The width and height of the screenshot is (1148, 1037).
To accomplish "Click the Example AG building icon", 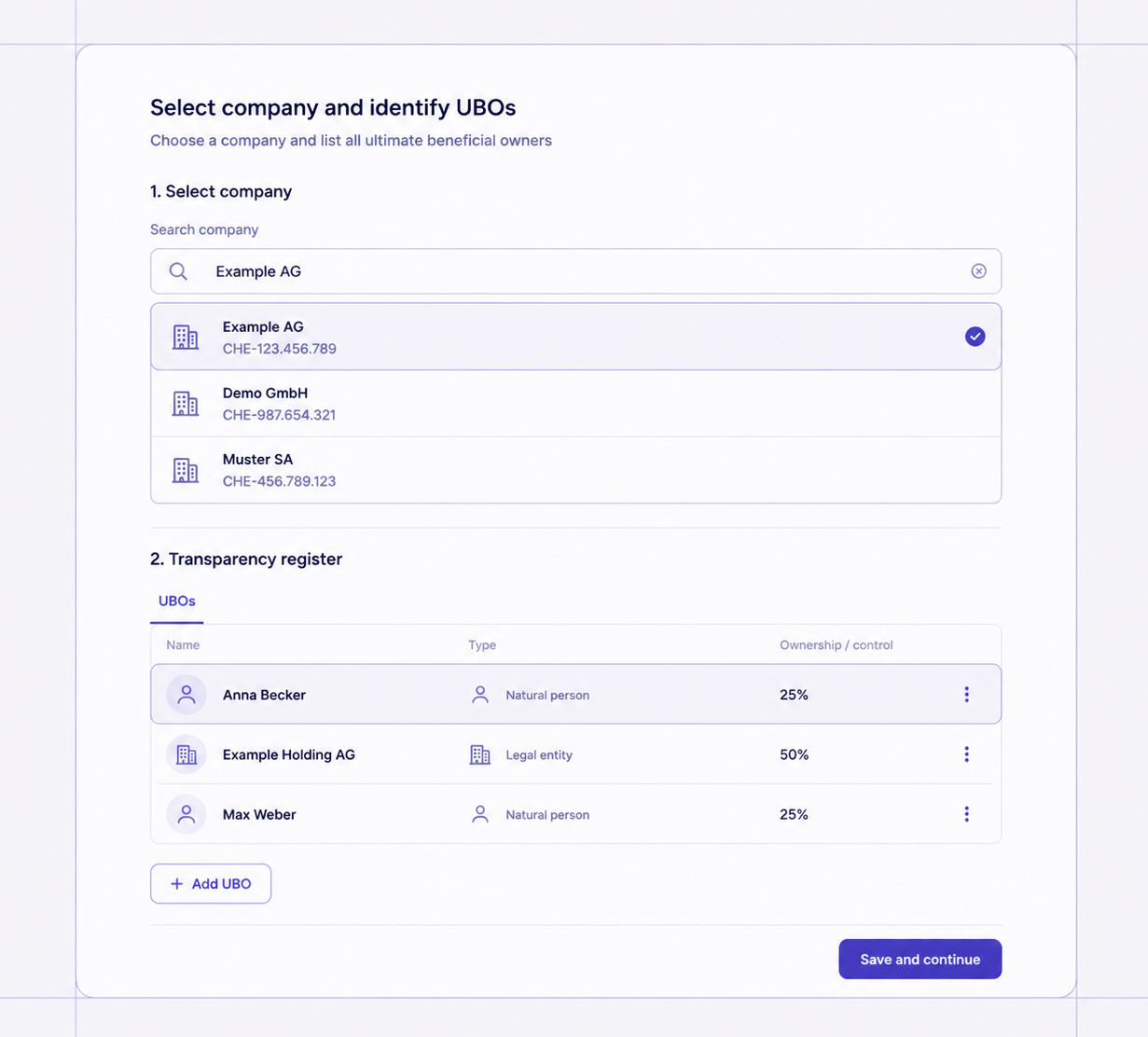I will coord(186,337).
